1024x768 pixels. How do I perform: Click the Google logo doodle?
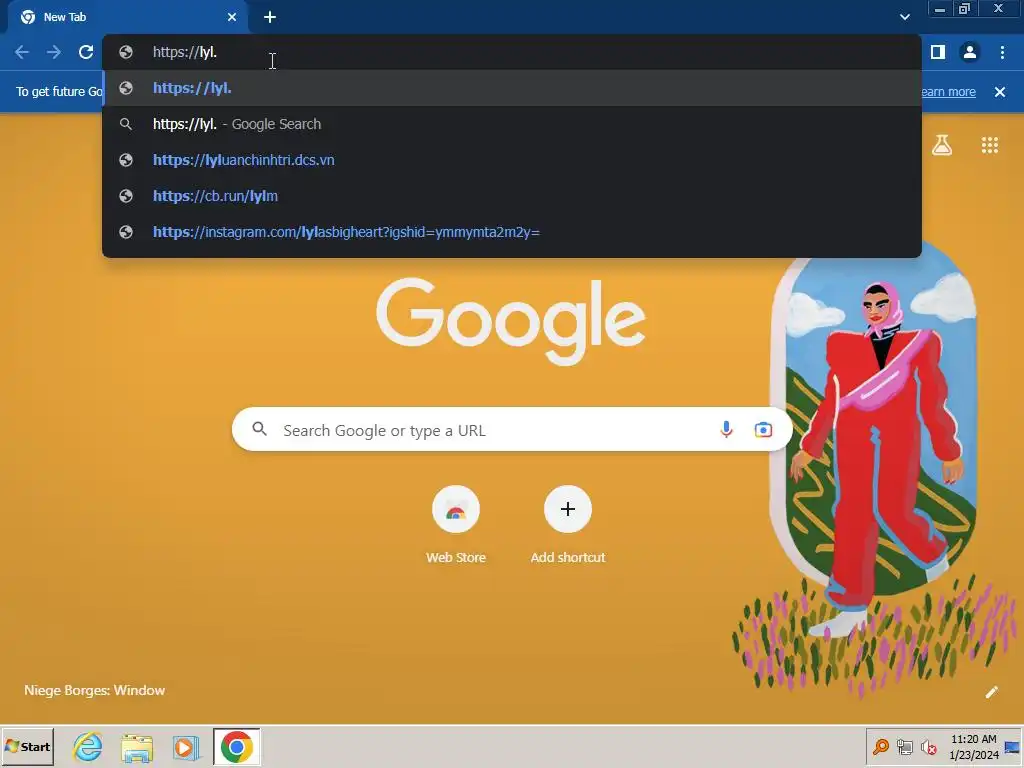(x=511, y=322)
